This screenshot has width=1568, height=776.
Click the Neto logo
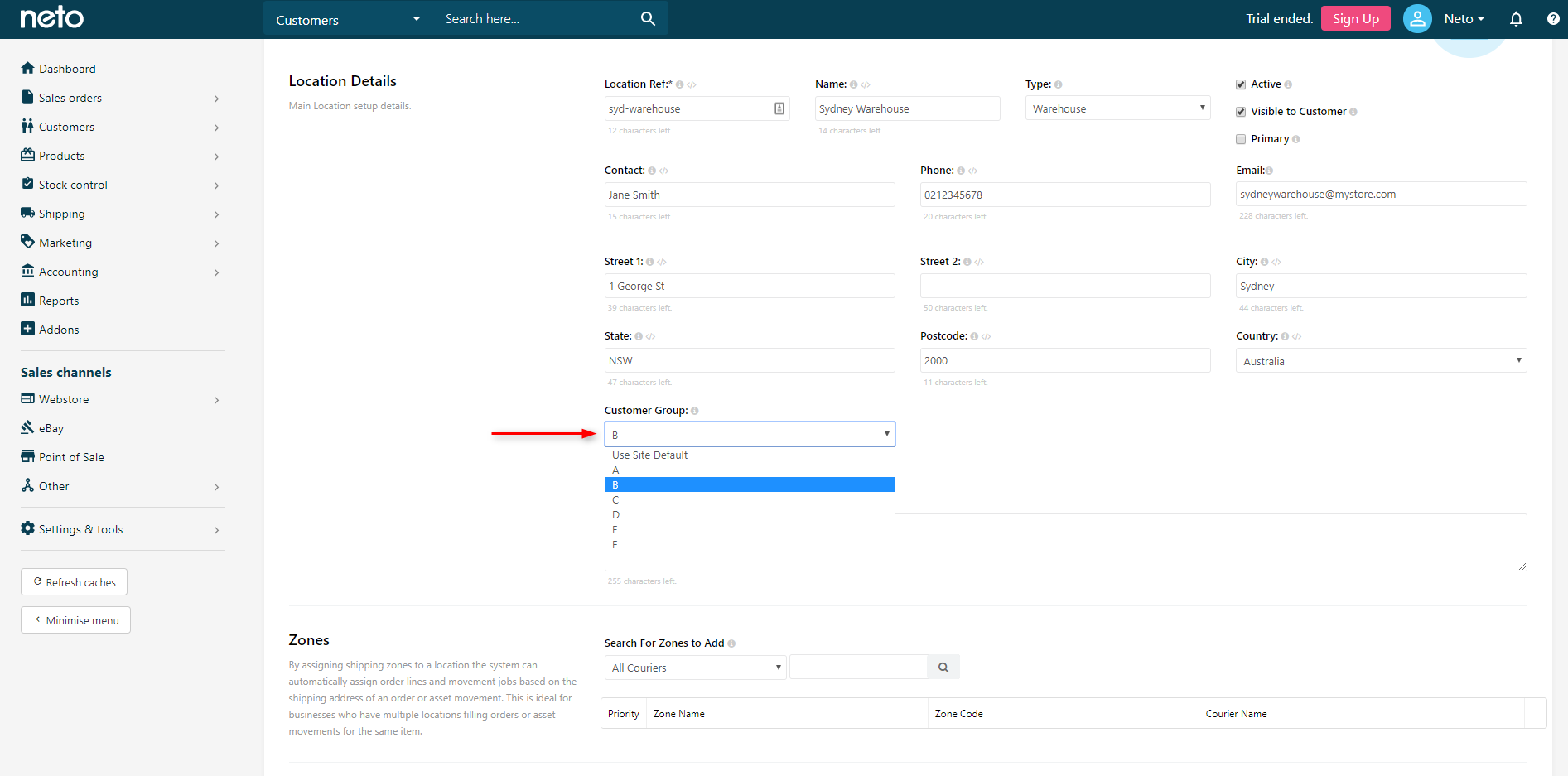click(51, 17)
